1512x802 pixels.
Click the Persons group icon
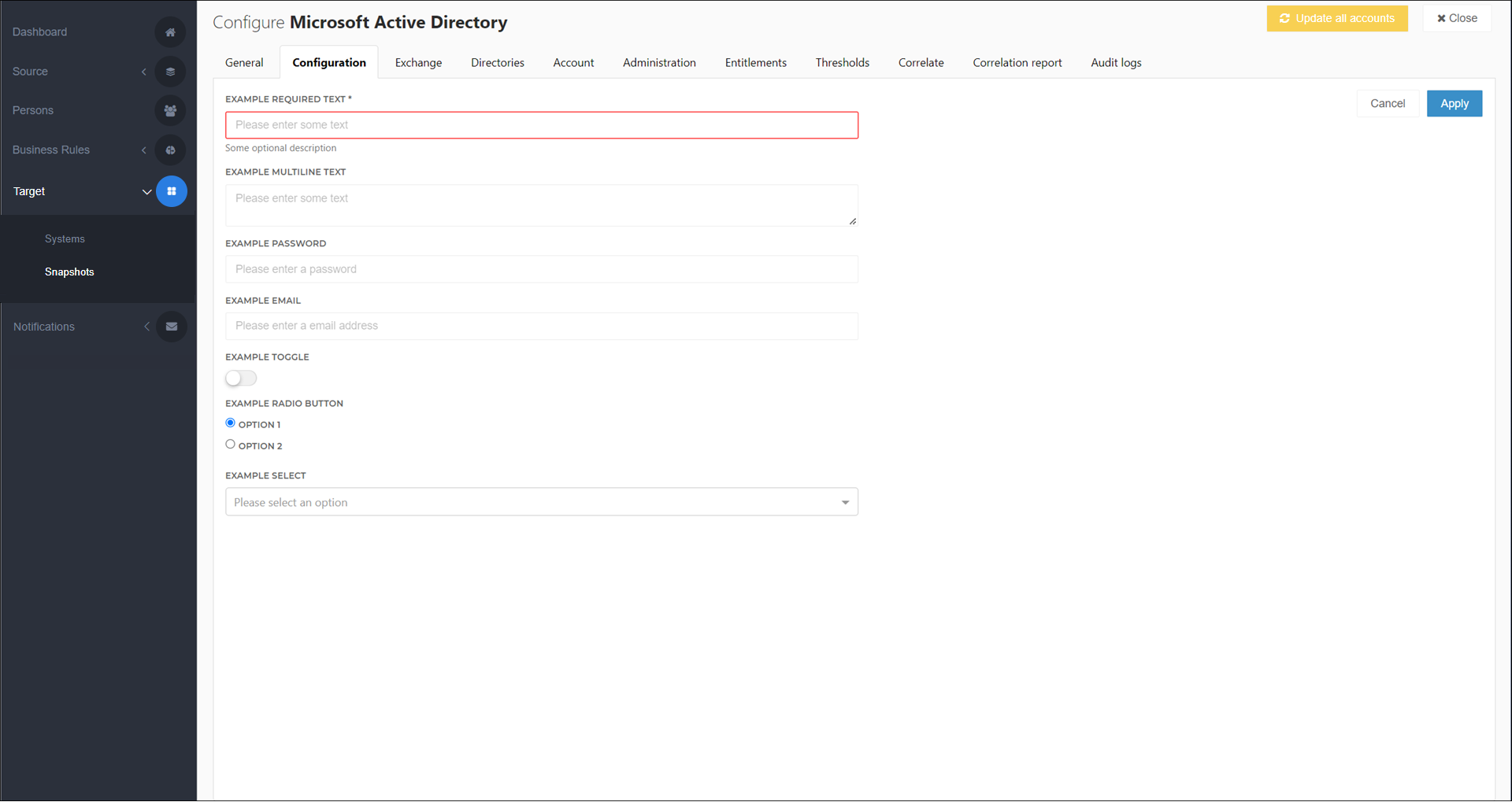[x=170, y=111]
